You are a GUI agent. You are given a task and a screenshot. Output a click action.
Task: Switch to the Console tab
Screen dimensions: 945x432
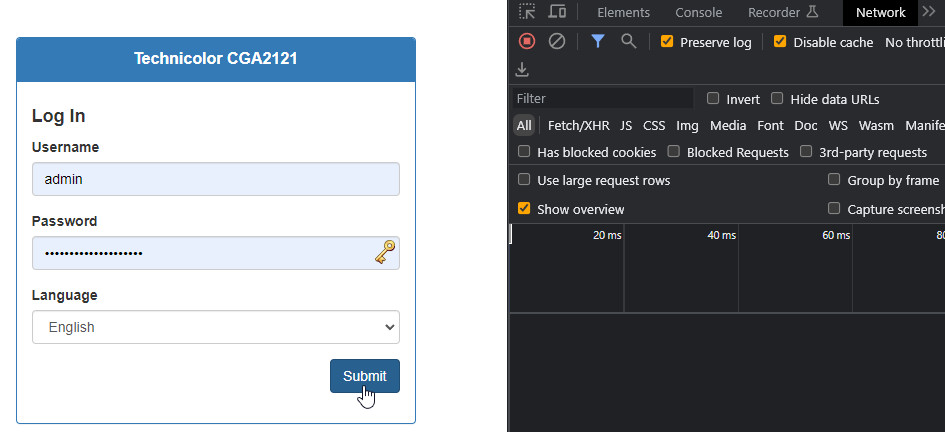click(x=698, y=13)
